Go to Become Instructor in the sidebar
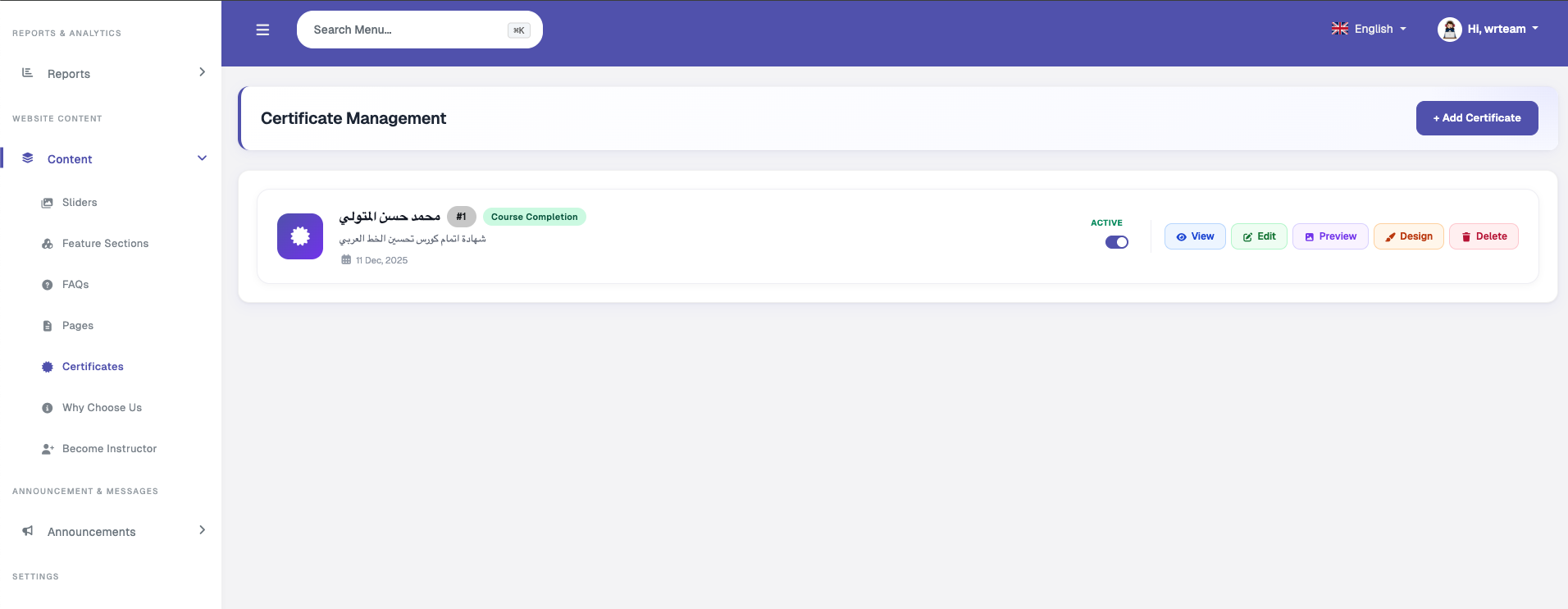Image resolution: width=1568 pixels, height=609 pixels. coord(111,449)
